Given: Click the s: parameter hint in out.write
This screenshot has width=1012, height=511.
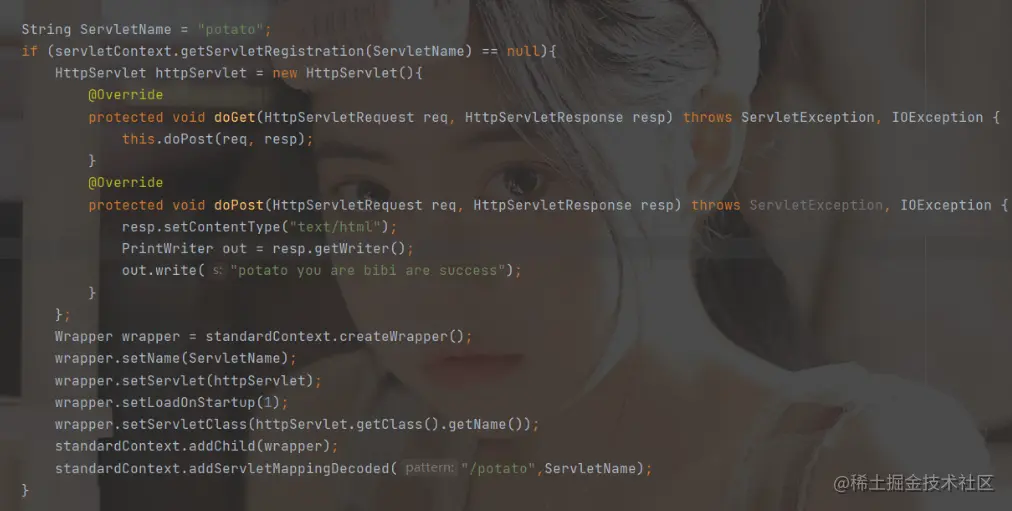Looking at the screenshot, I should 218,270.
